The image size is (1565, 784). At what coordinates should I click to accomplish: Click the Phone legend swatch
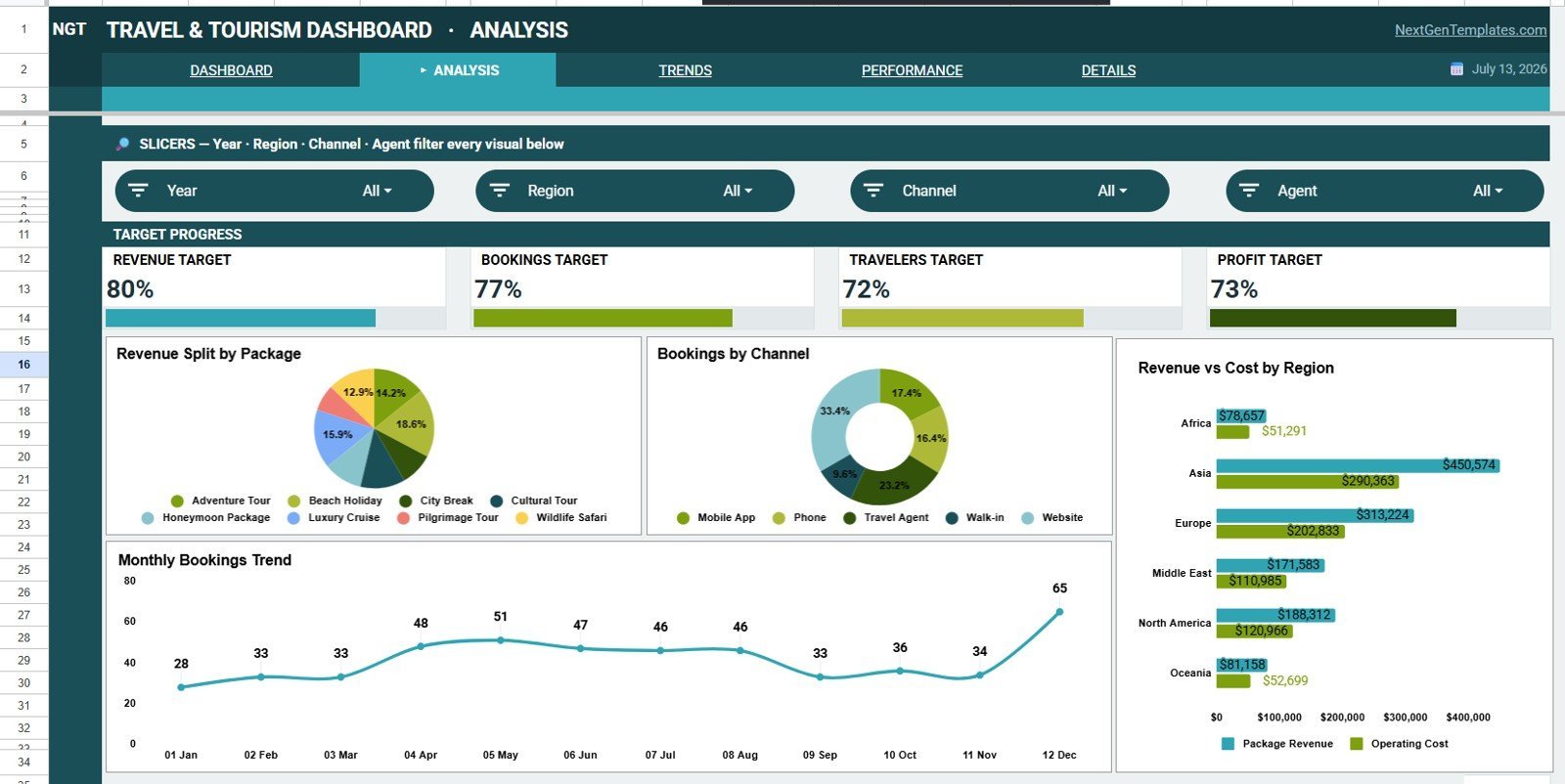tap(779, 518)
